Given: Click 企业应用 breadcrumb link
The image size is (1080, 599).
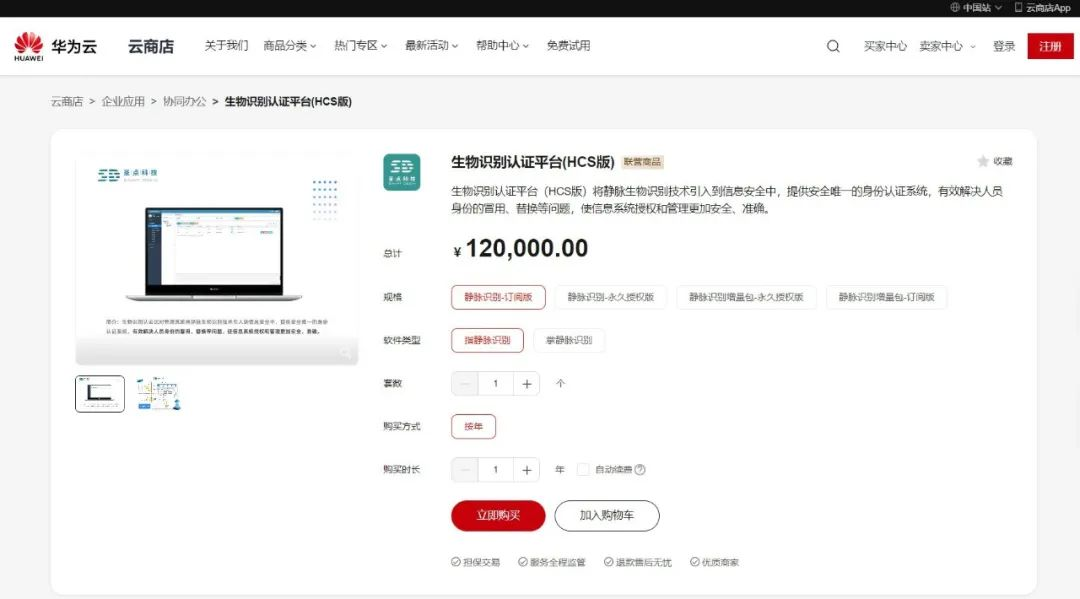Looking at the screenshot, I should click(123, 101).
